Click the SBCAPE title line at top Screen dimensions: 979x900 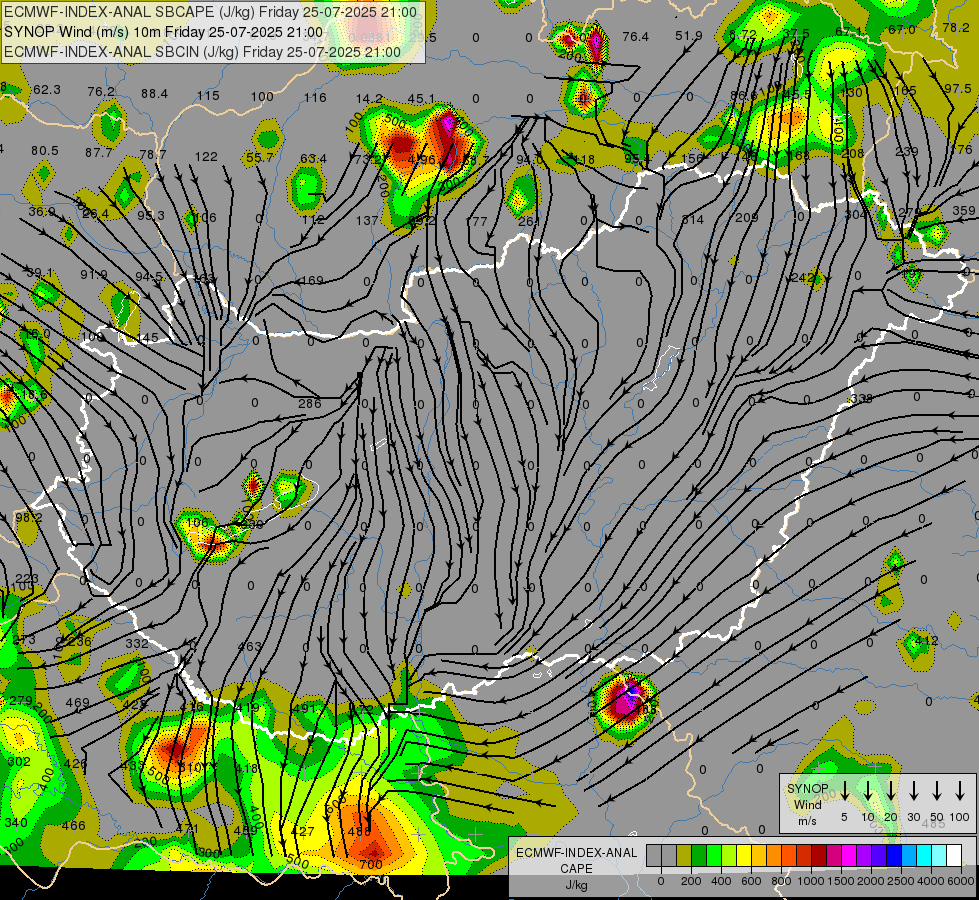pyautogui.click(x=210, y=12)
